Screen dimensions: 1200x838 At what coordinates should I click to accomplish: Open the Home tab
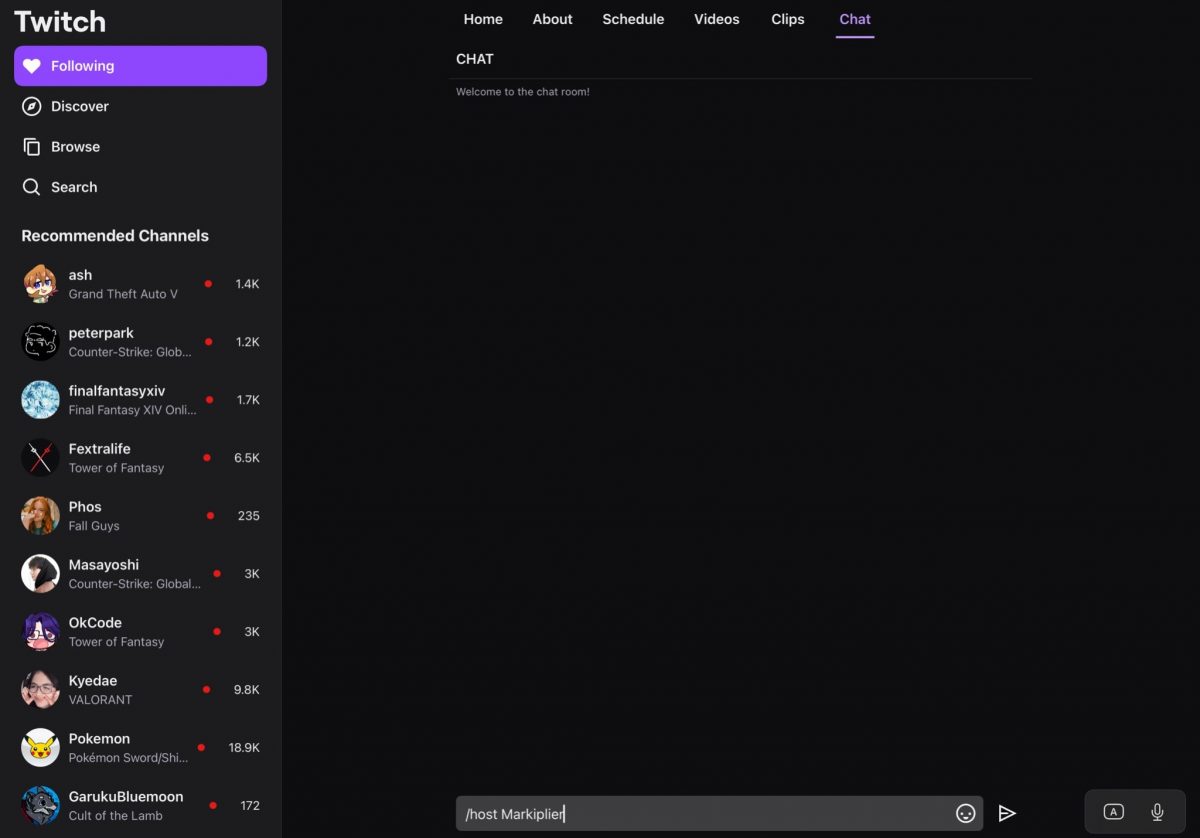pyautogui.click(x=483, y=19)
